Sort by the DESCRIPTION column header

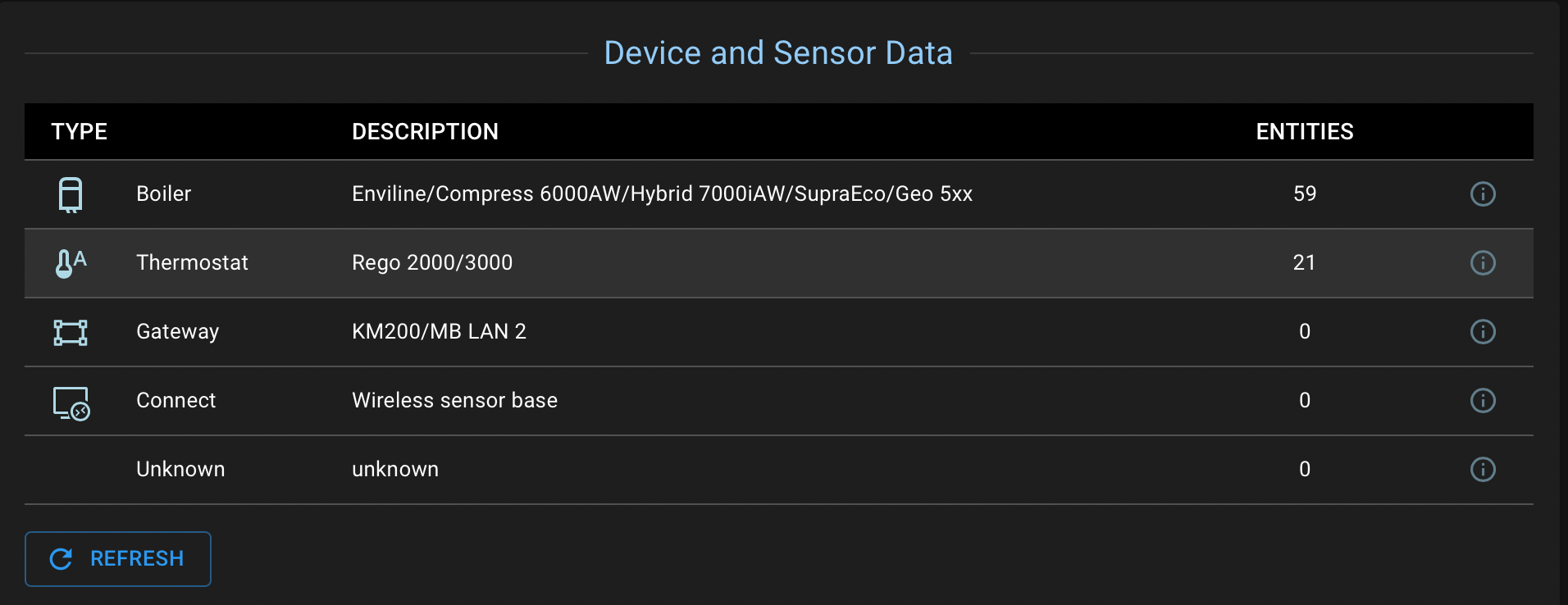tap(425, 131)
